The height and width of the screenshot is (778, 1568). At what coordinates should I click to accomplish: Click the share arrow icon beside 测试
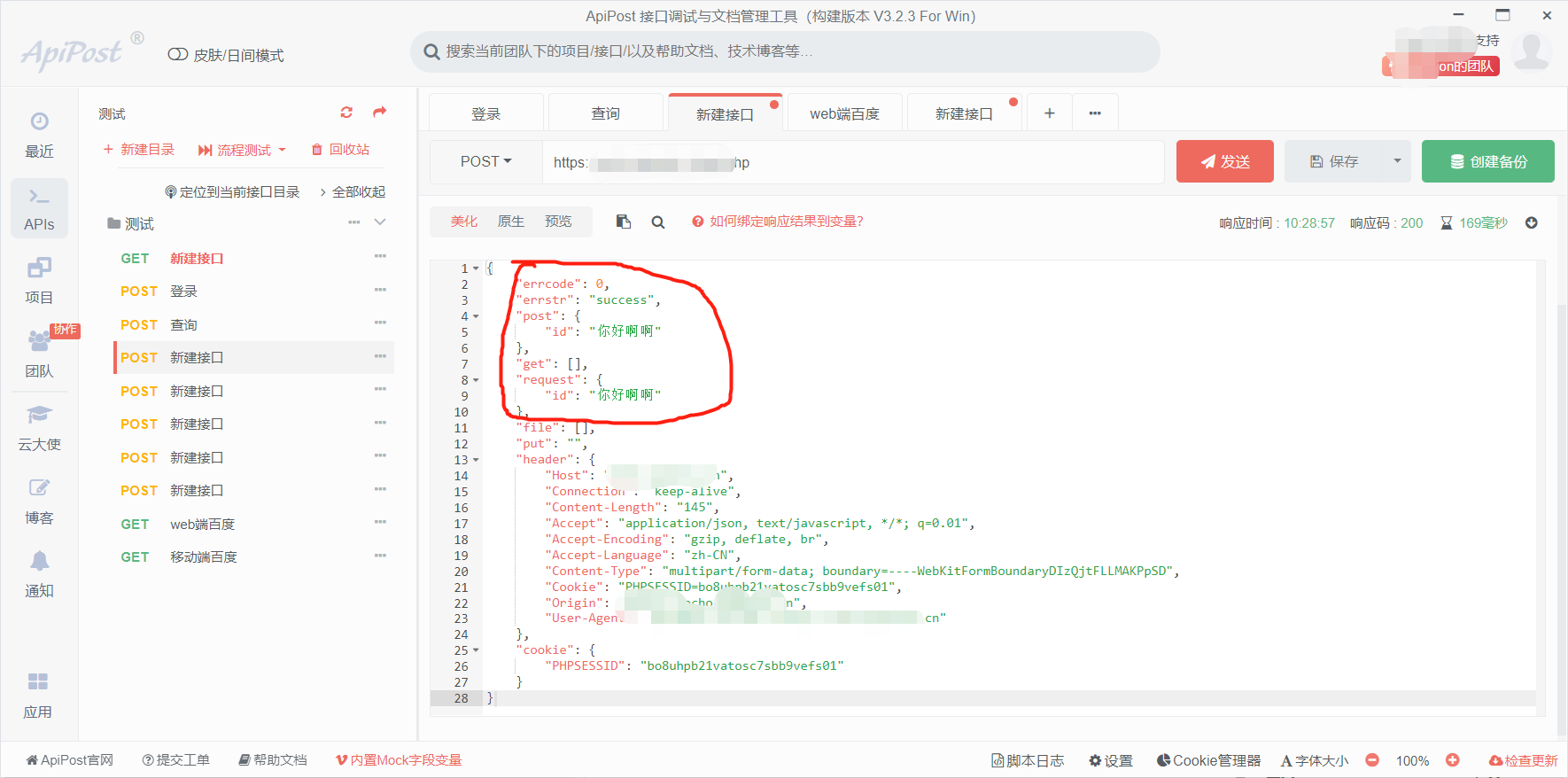click(380, 113)
